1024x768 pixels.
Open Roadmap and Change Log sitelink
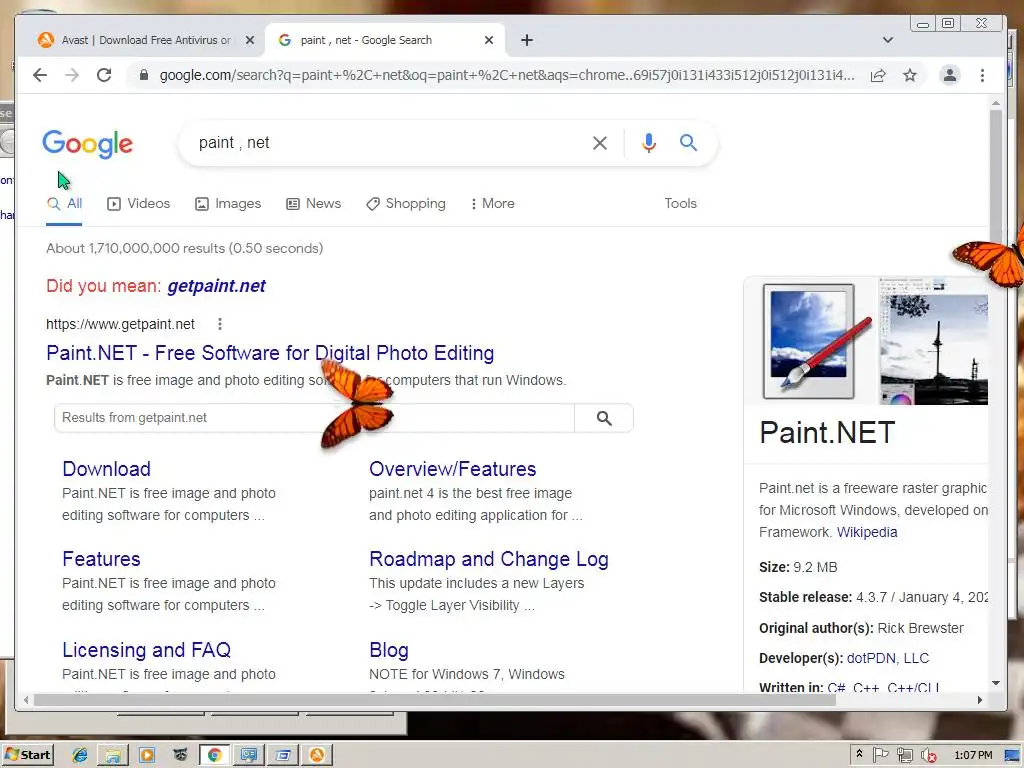point(488,559)
